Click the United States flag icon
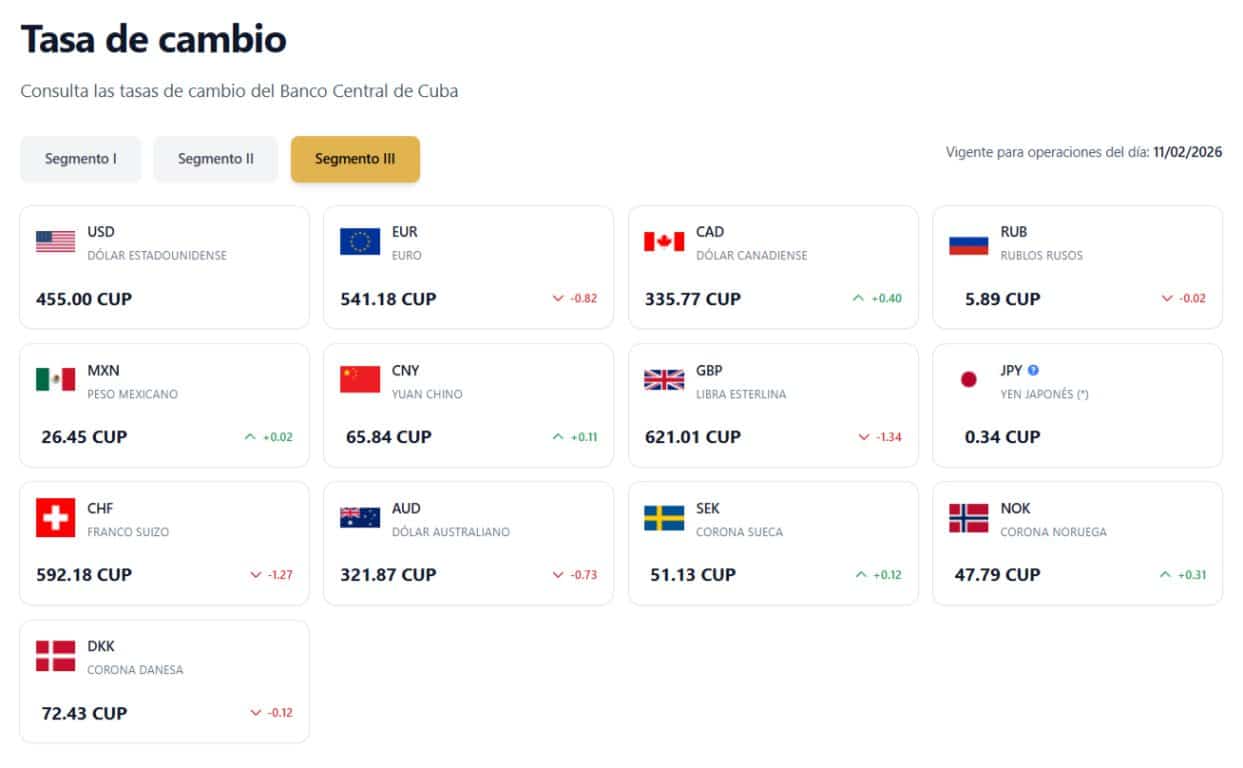1243x768 pixels. pyautogui.click(x=56, y=241)
